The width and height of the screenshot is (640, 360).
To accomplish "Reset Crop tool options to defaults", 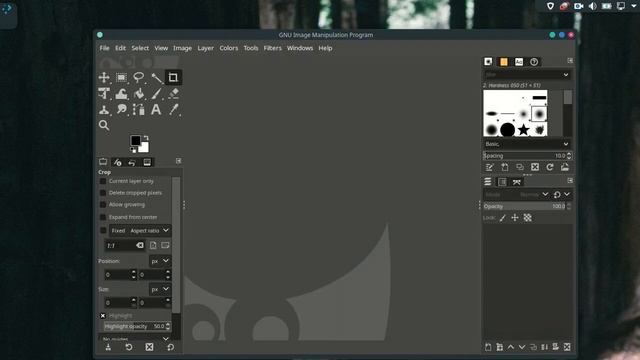I will (x=171, y=347).
